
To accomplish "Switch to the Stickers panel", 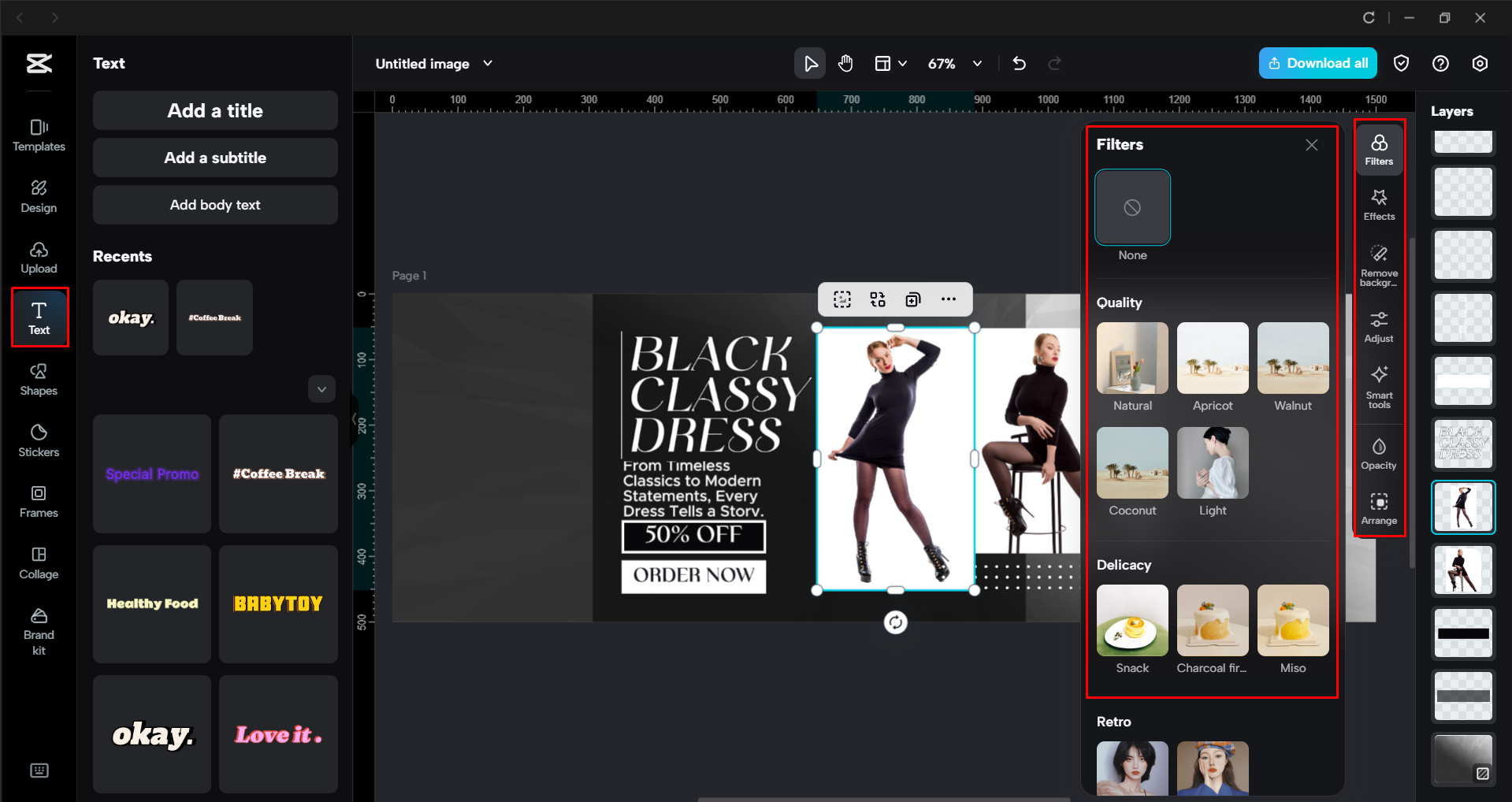I will [x=38, y=440].
